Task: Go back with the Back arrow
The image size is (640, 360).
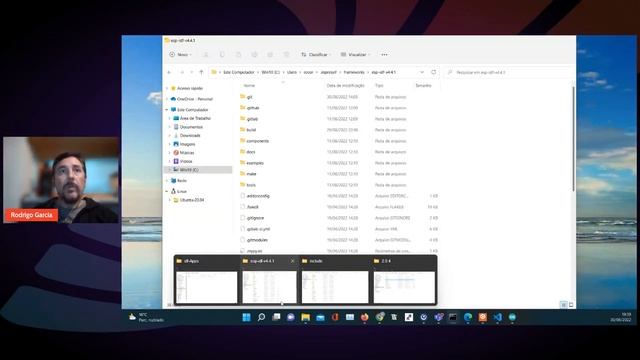Action: click(169, 72)
